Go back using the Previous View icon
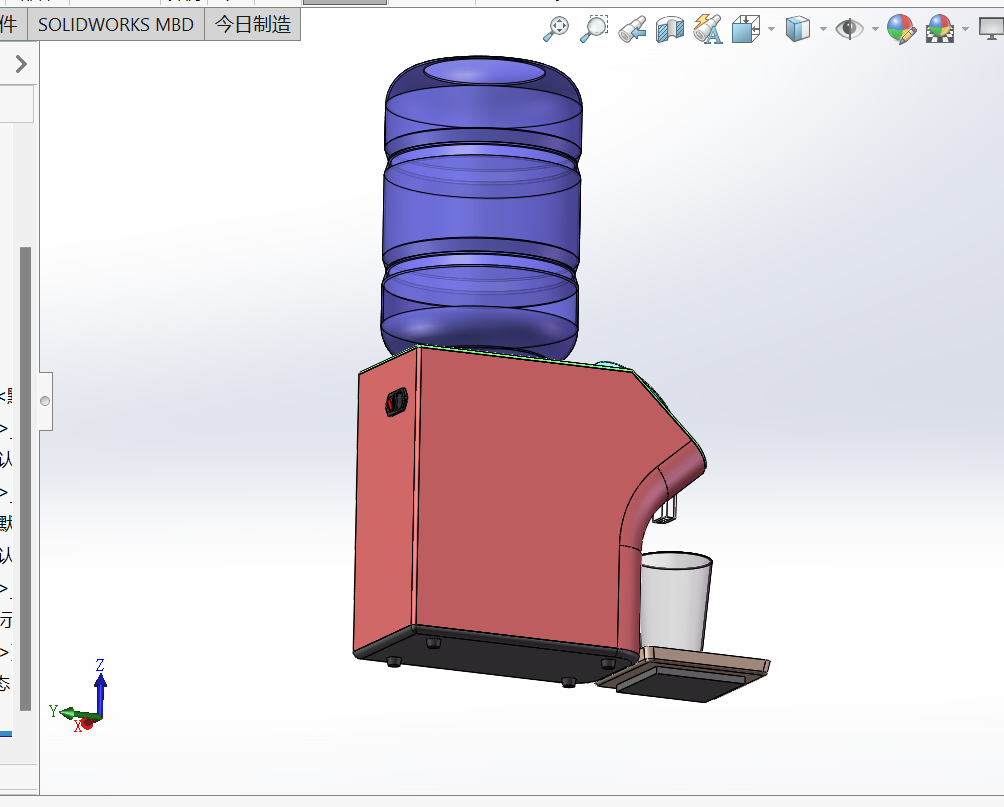 pyautogui.click(x=632, y=29)
